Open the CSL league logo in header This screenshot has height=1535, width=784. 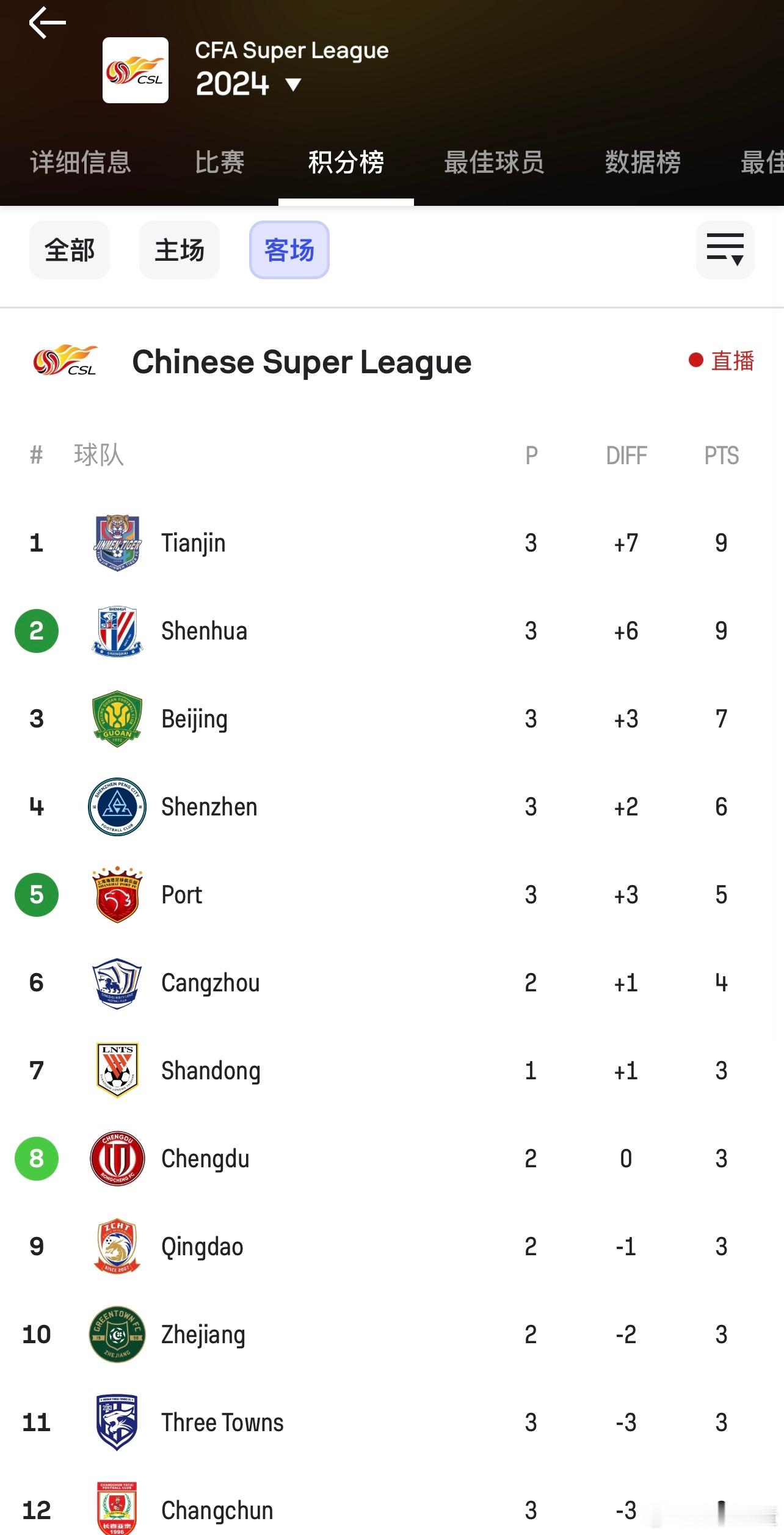pyautogui.click(x=136, y=70)
